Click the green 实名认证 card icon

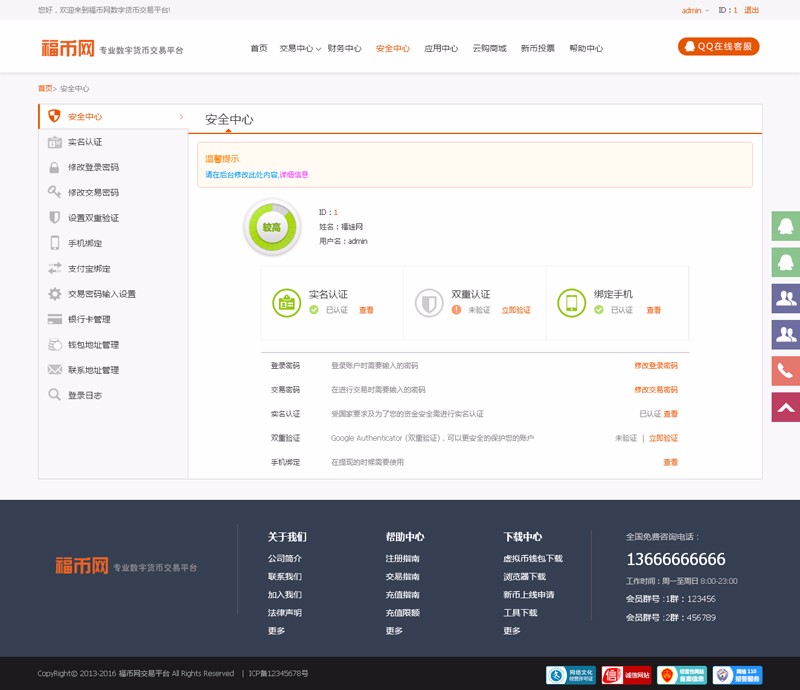[287, 303]
